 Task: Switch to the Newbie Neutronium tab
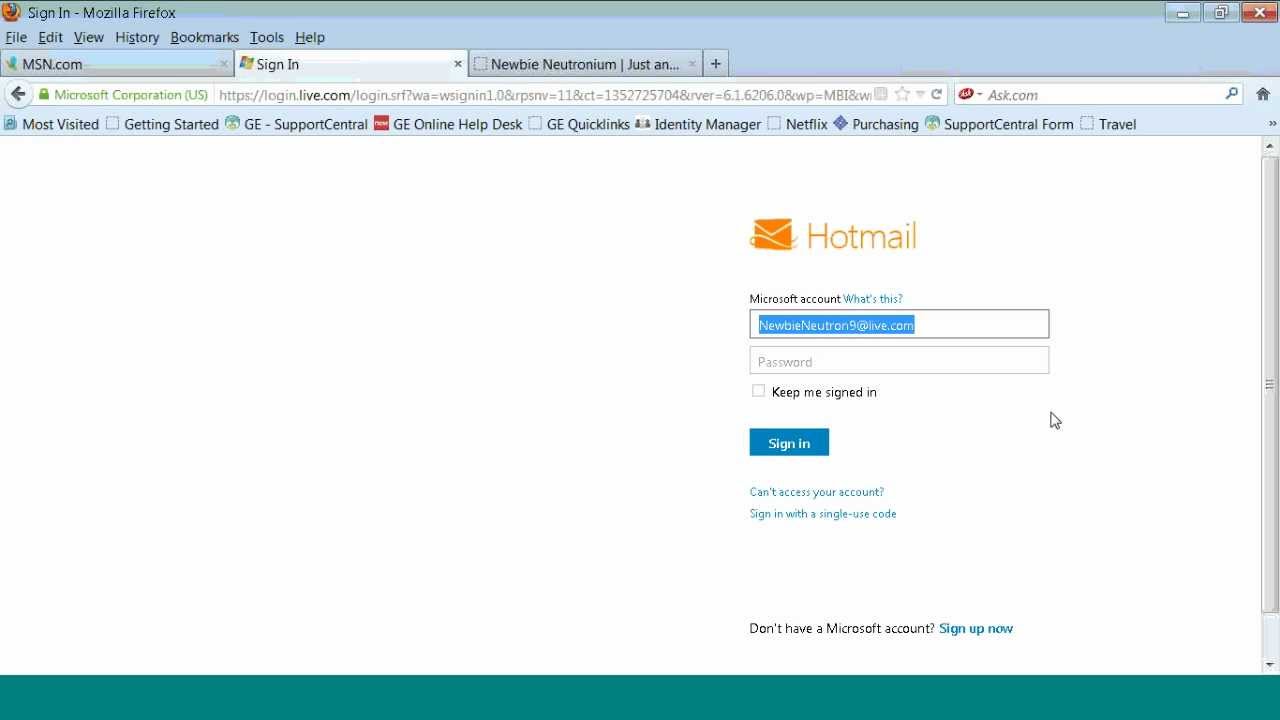tap(584, 64)
